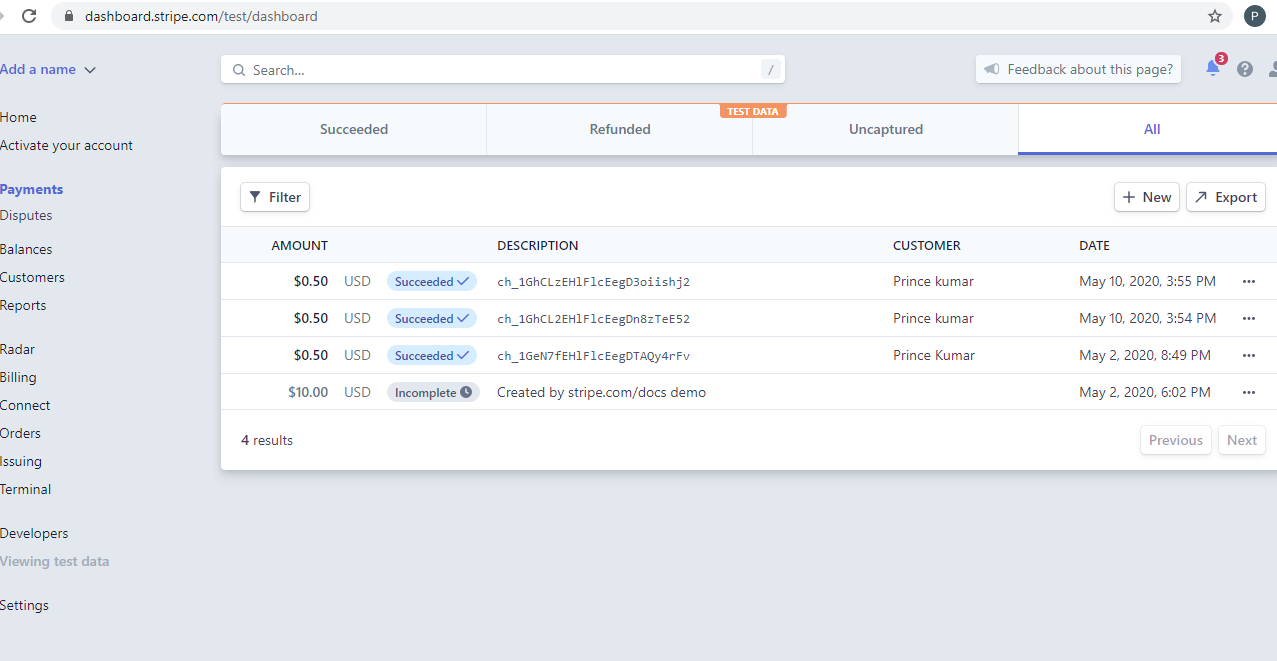Click the $10.00 amount cell
This screenshot has height=661, width=1277.
pyautogui.click(x=308, y=393)
